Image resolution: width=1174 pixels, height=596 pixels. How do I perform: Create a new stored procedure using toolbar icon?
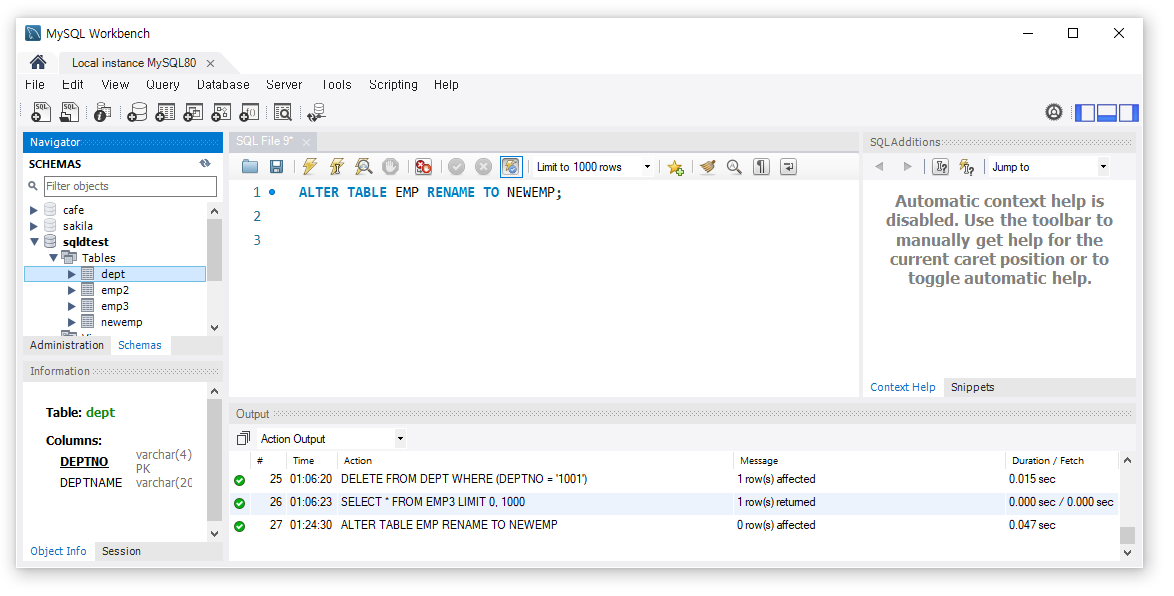(221, 112)
